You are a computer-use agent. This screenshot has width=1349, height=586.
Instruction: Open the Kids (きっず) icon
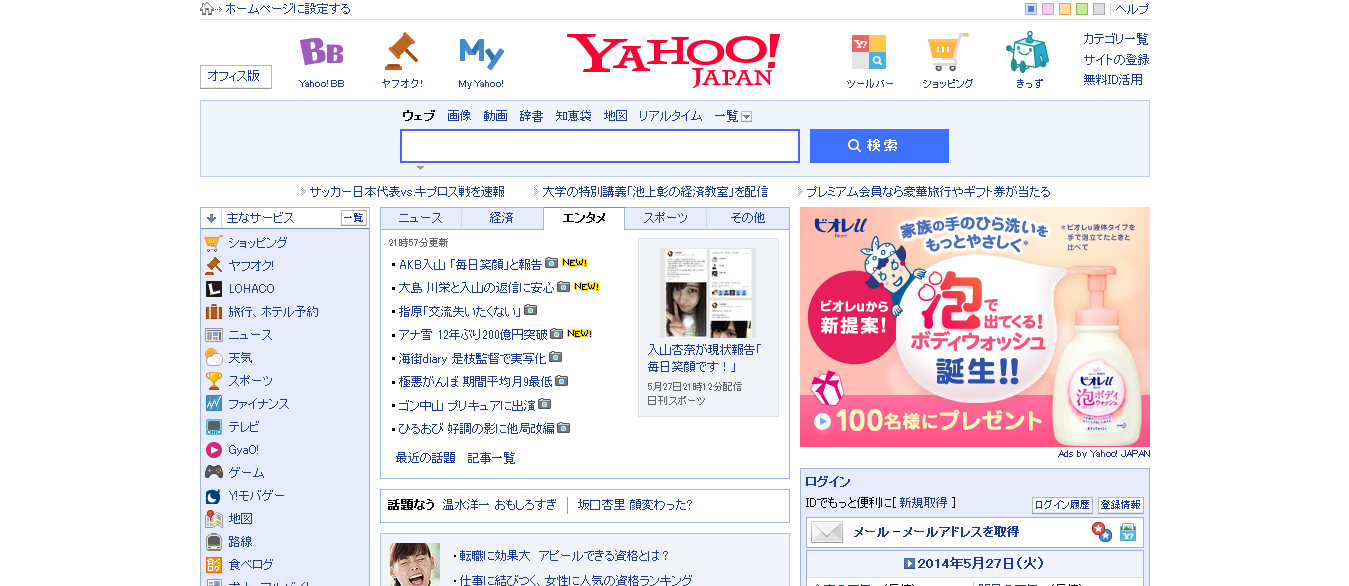pyautogui.click(x=1027, y=52)
